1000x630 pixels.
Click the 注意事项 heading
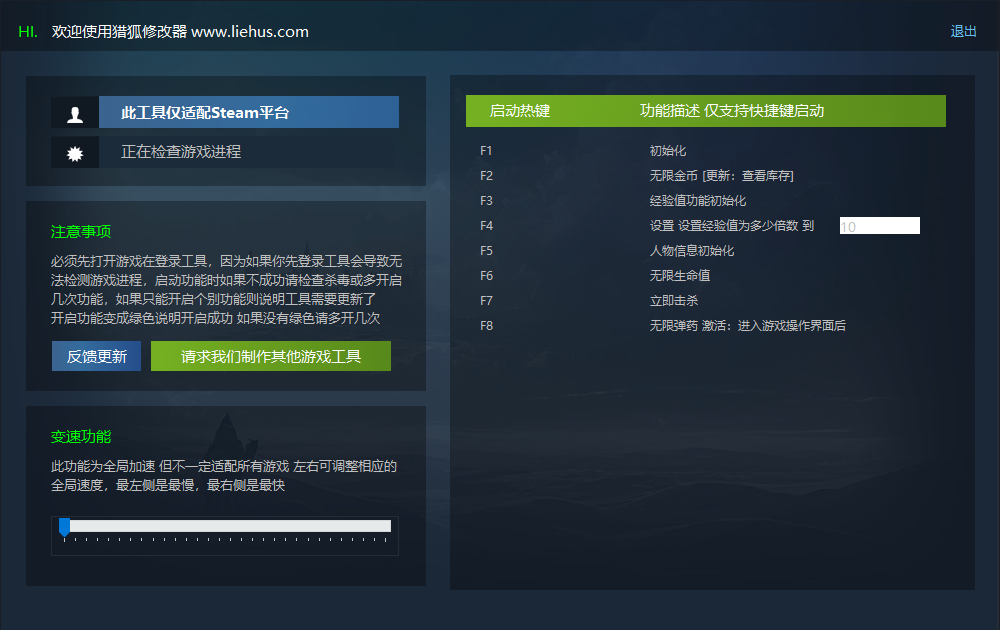(x=81, y=231)
